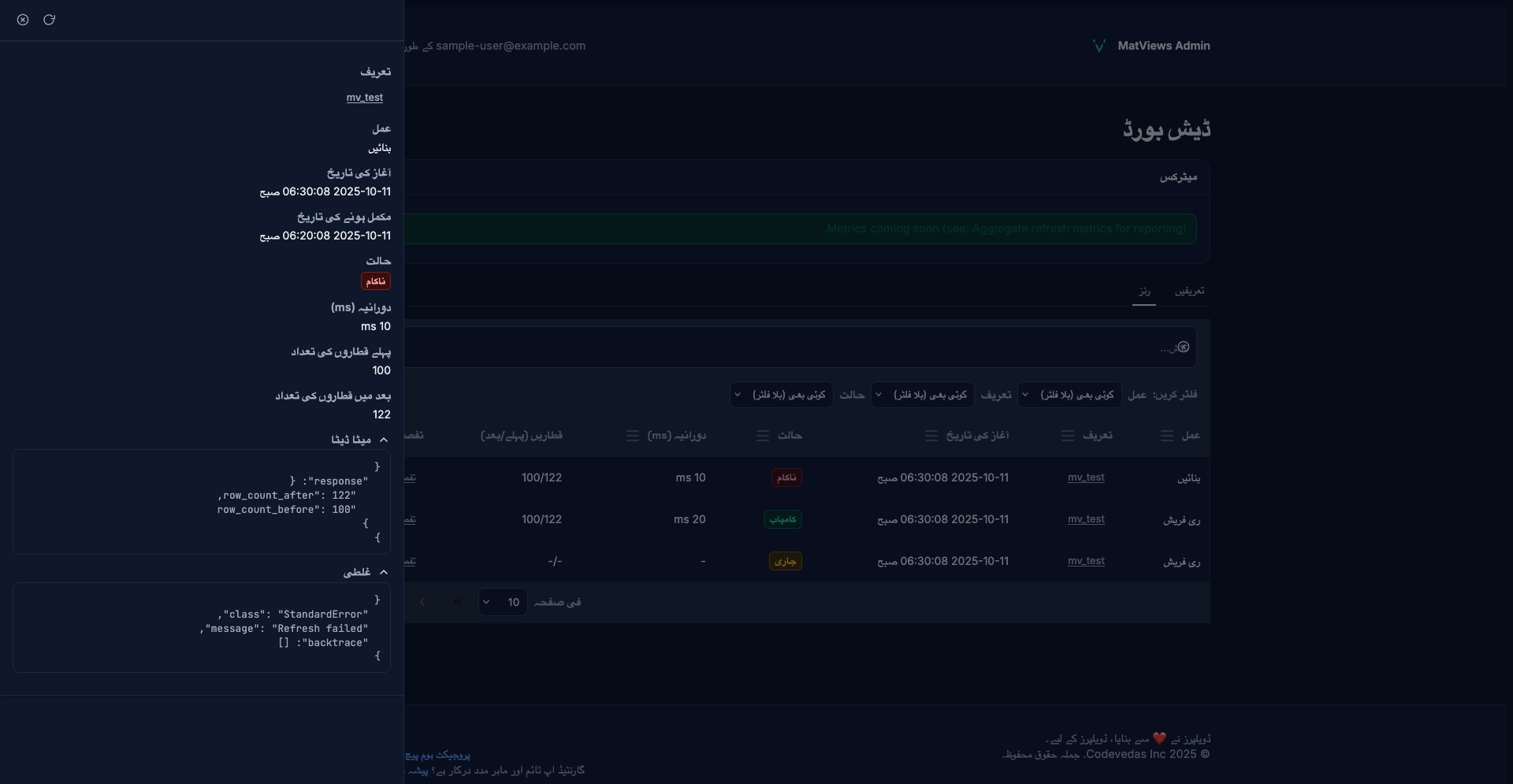Sort by عمل column menu icon
The height and width of the screenshot is (784, 1513).
(x=1167, y=436)
